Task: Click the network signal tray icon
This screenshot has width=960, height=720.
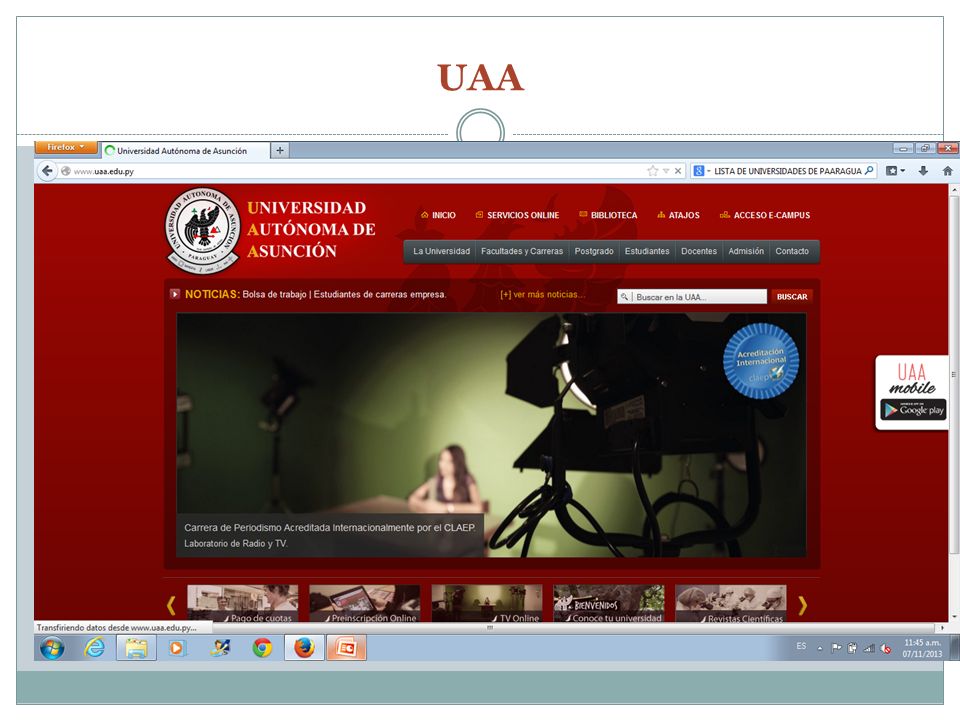Action: click(x=869, y=648)
